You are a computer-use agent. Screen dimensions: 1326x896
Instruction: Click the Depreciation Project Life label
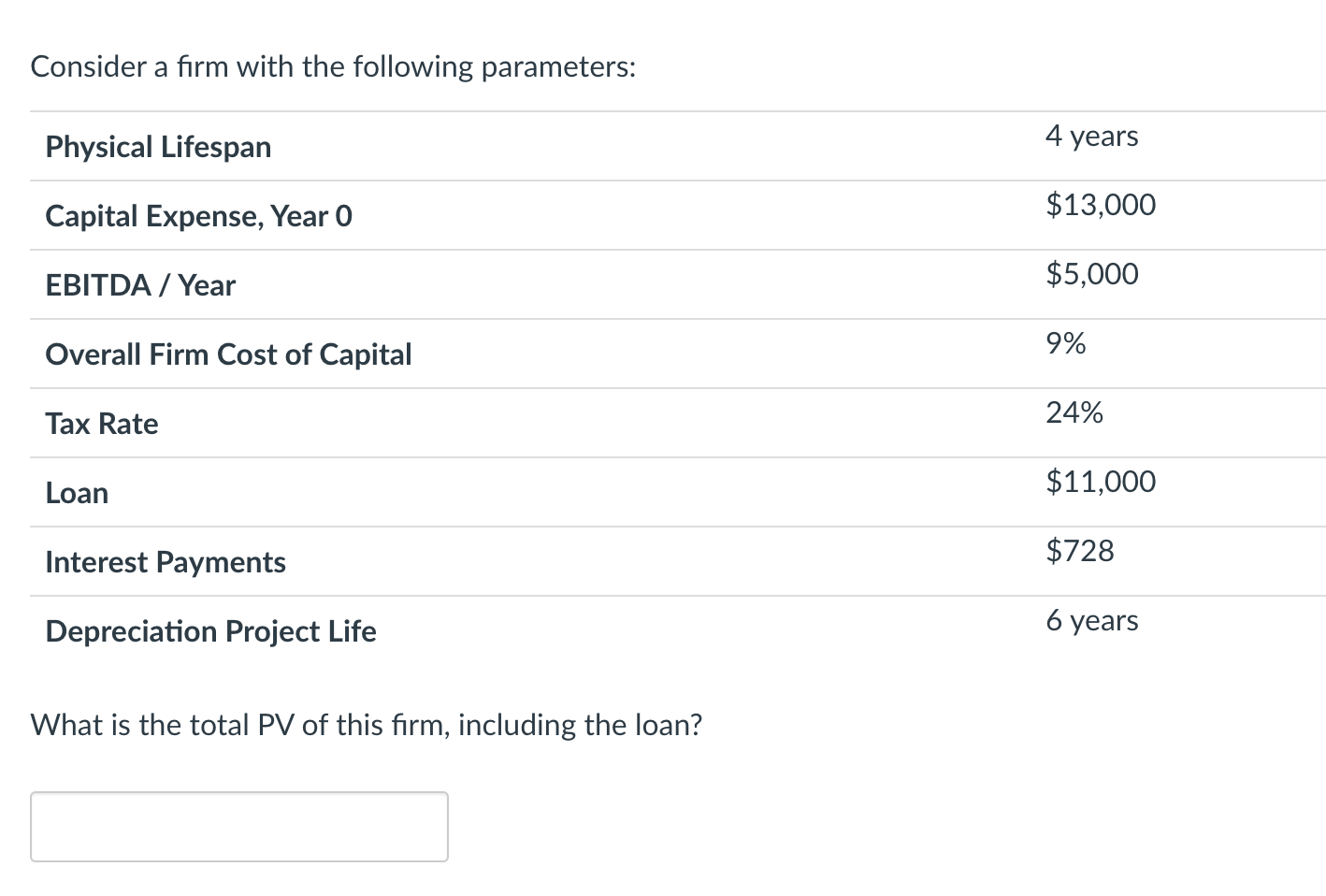click(x=210, y=631)
